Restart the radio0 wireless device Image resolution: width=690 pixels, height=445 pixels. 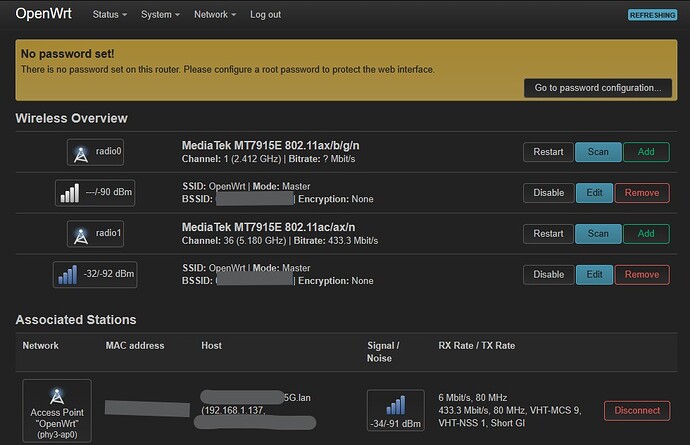(547, 152)
